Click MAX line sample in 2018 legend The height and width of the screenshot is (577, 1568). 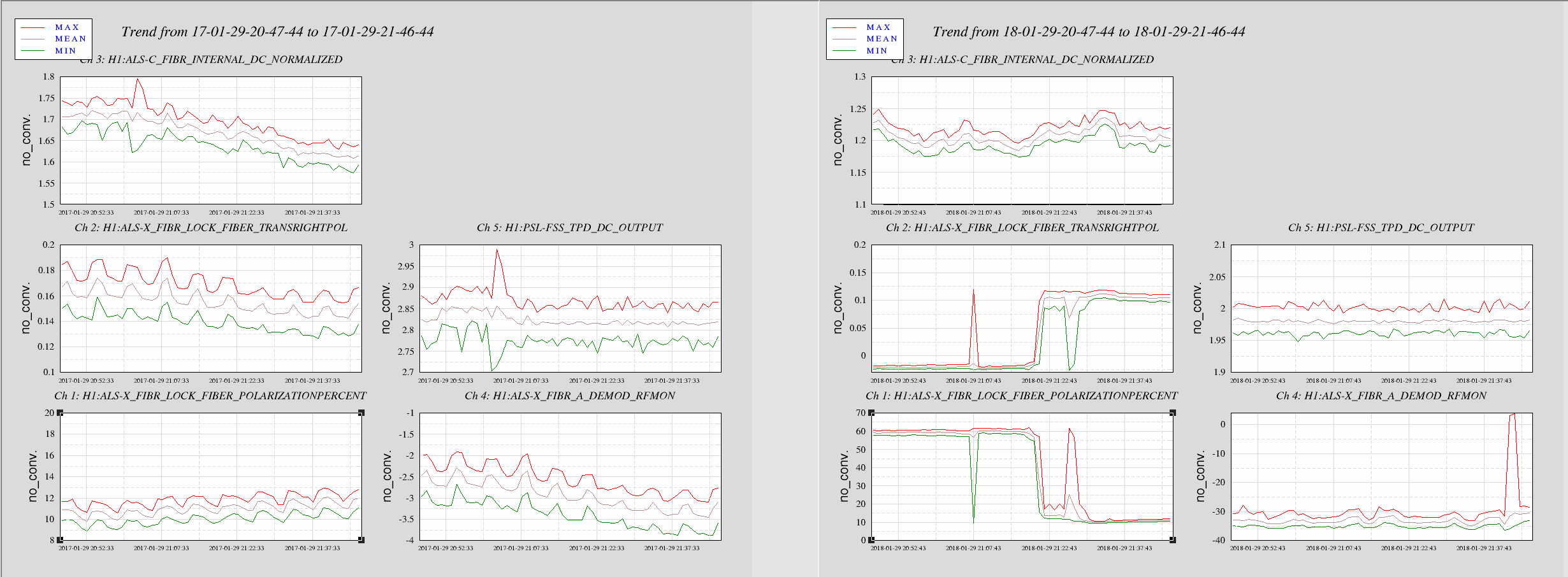844,27
